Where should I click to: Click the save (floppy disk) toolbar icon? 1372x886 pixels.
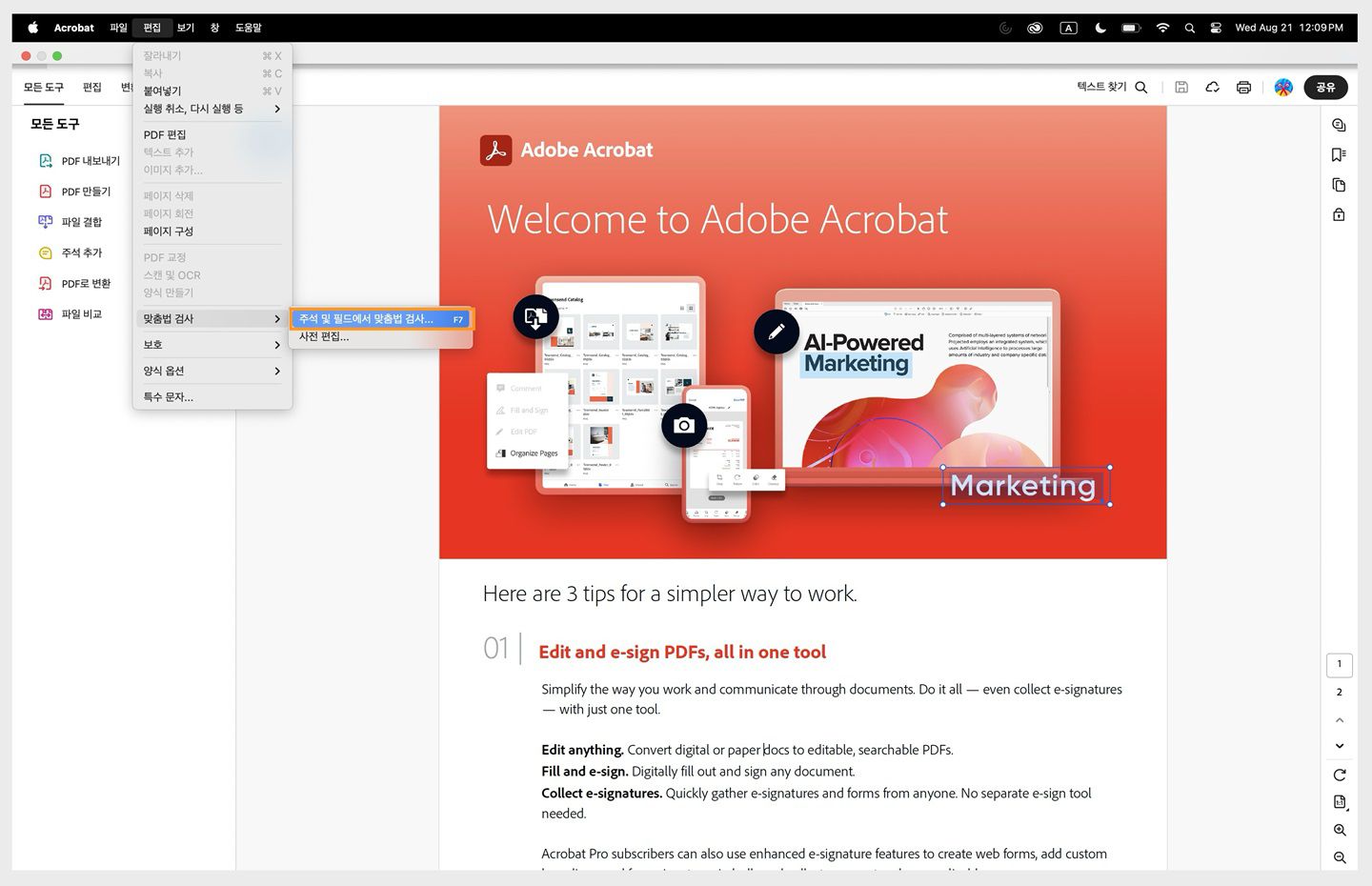pyautogui.click(x=1181, y=87)
